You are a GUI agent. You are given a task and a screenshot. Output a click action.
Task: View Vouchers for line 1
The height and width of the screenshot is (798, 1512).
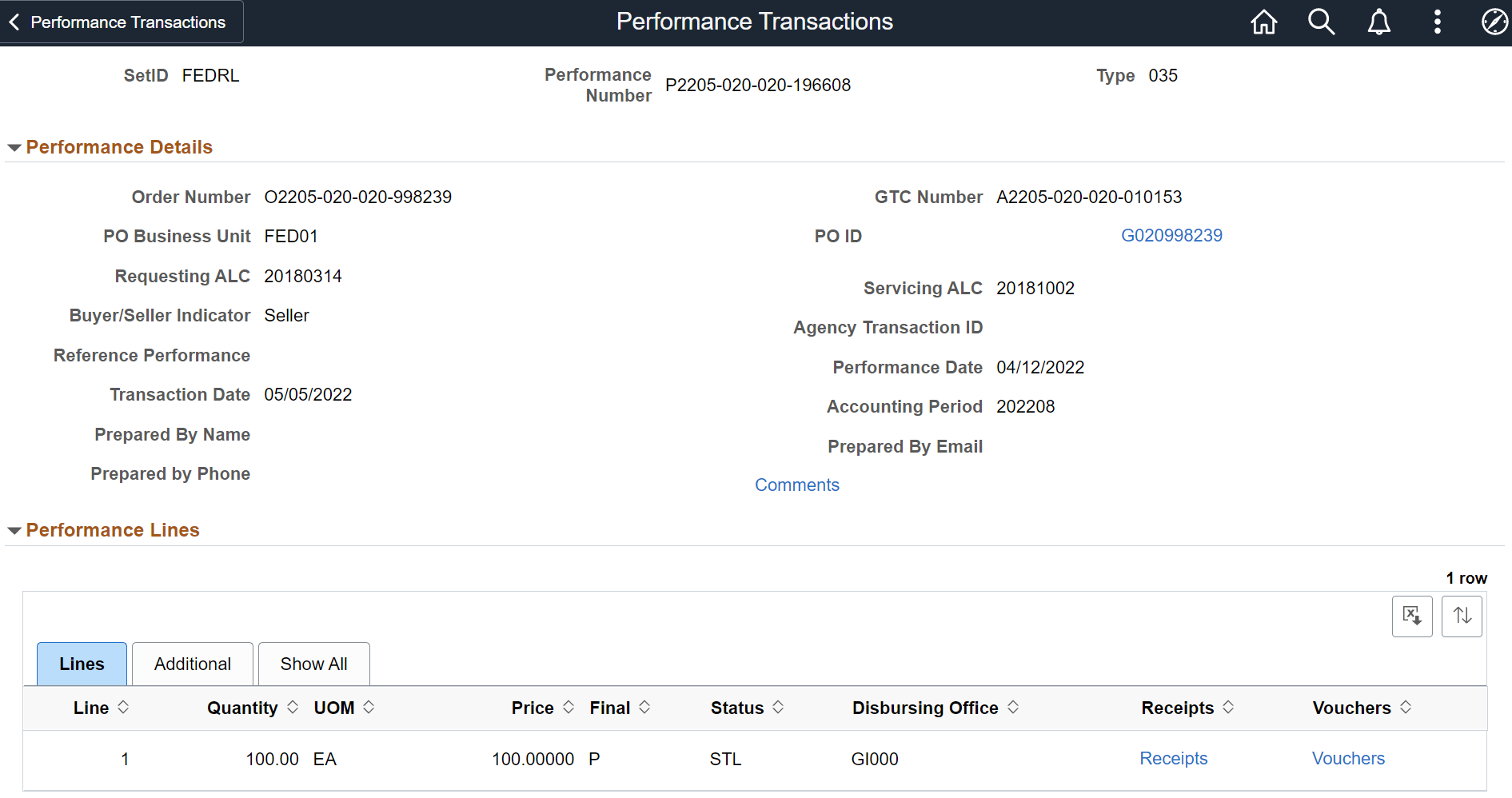(x=1347, y=758)
